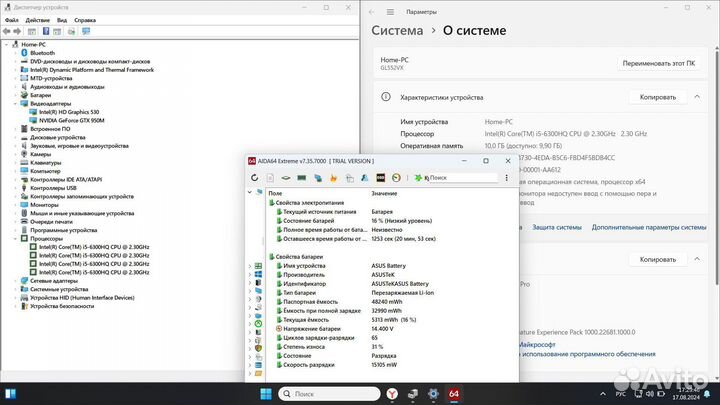Click the Переименовать этот ПК button
Screen dimensions: 720x405
pyautogui.click(x=659, y=63)
